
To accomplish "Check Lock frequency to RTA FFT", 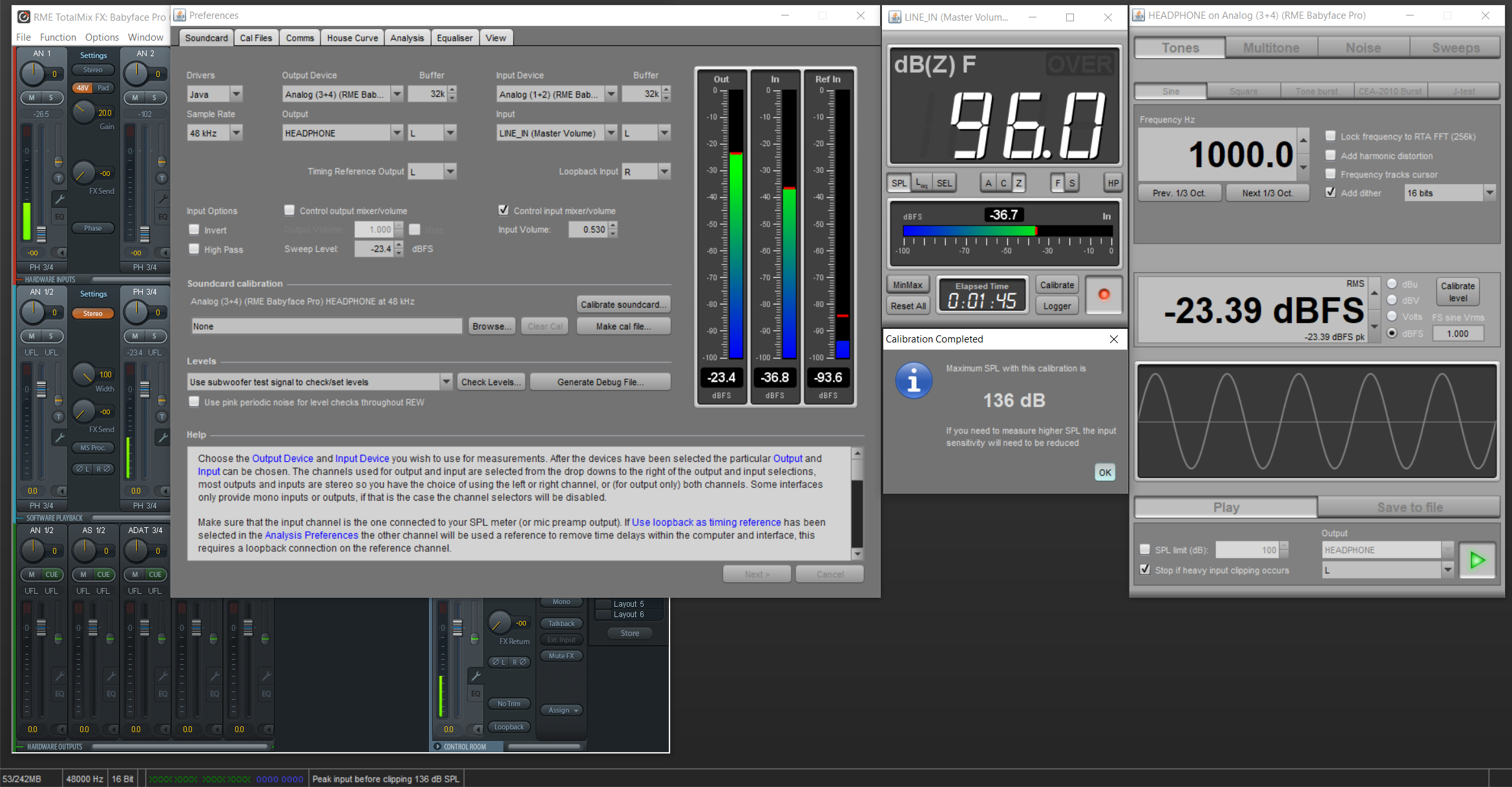I will (1330, 136).
